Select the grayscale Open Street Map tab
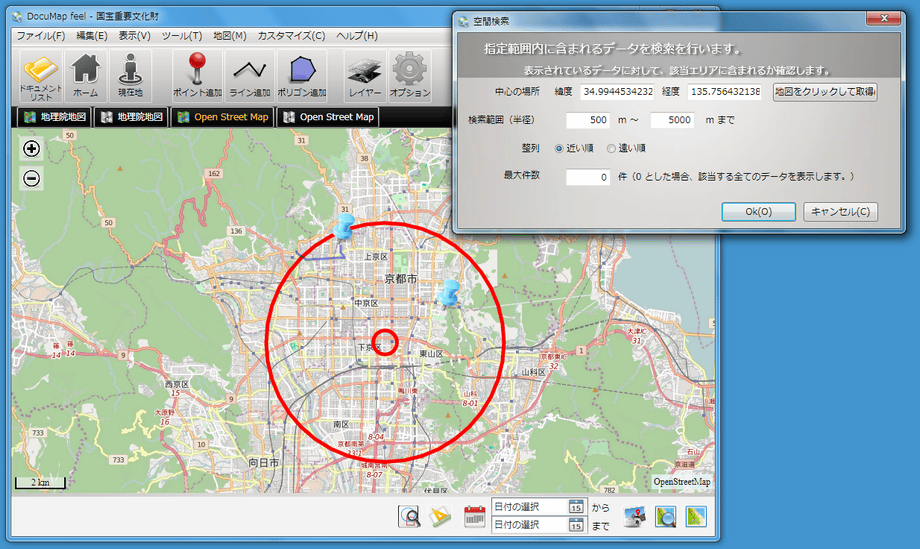The width and height of the screenshot is (920, 549). pyautogui.click(x=328, y=117)
